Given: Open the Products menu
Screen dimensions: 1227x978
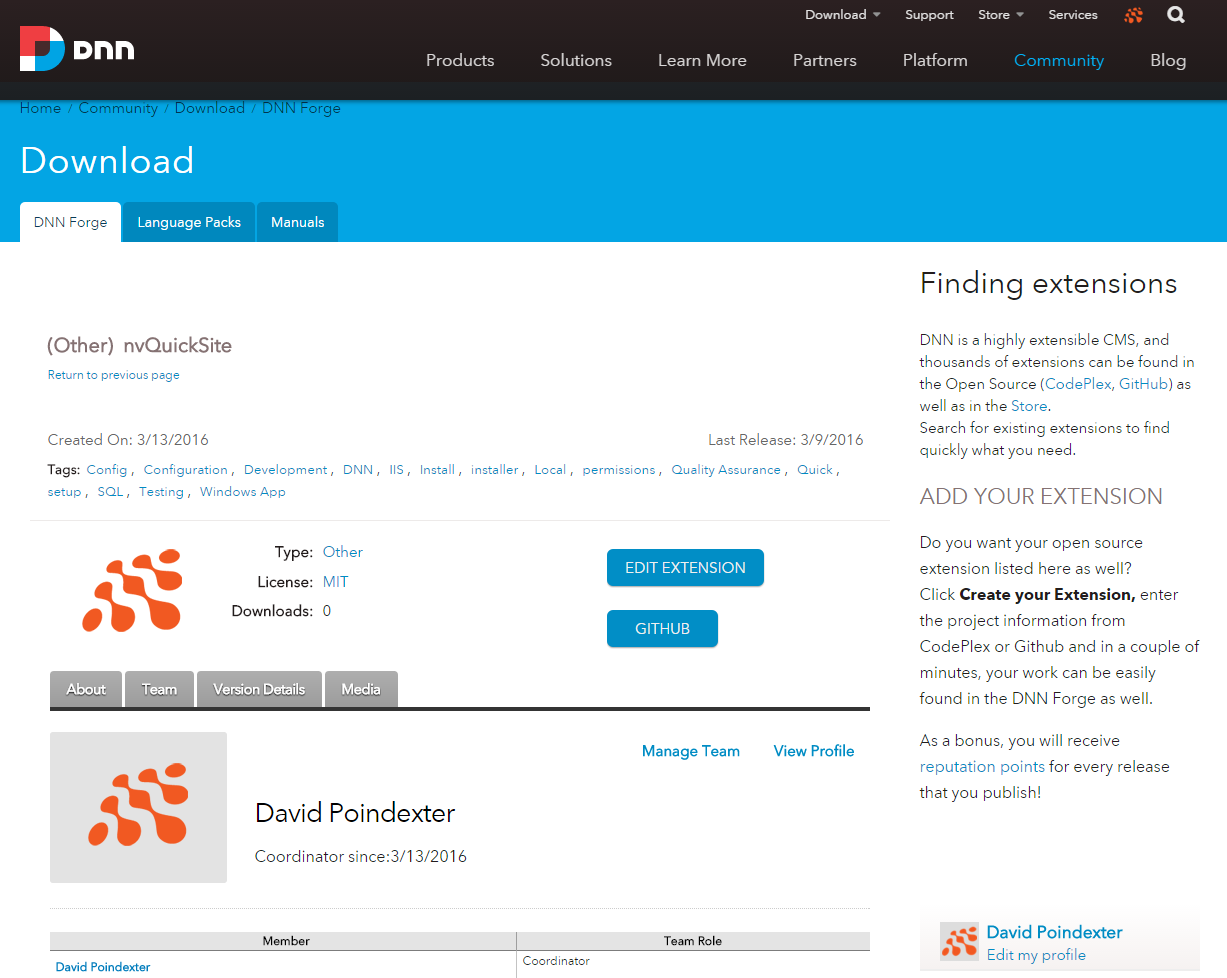Looking at the screenshot, I should coord(460,60).
